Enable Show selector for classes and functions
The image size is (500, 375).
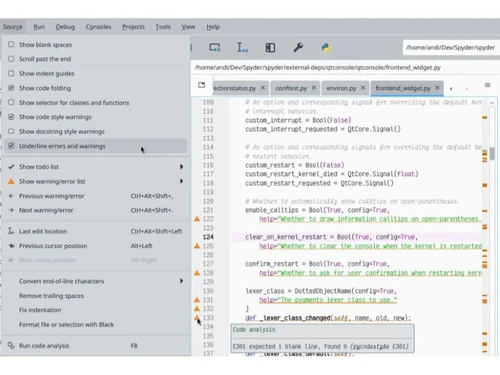pyautogui.click(x=11, y=102)
